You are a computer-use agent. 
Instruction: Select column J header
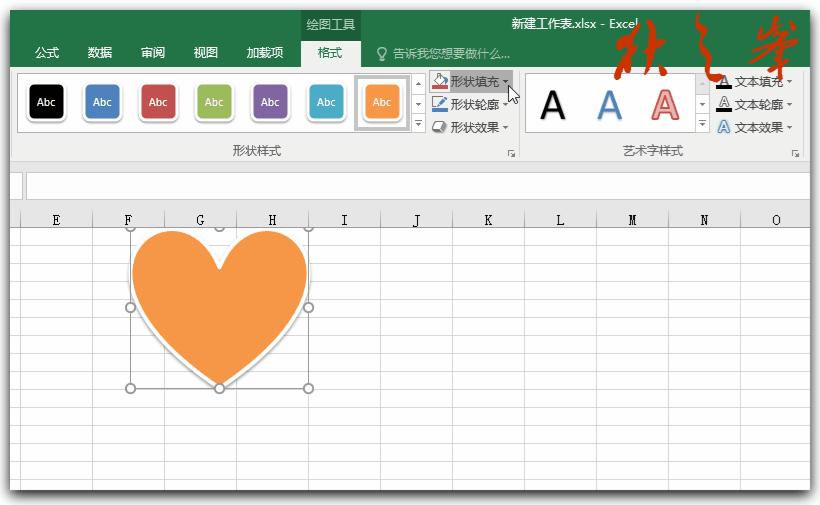(416, 220)
